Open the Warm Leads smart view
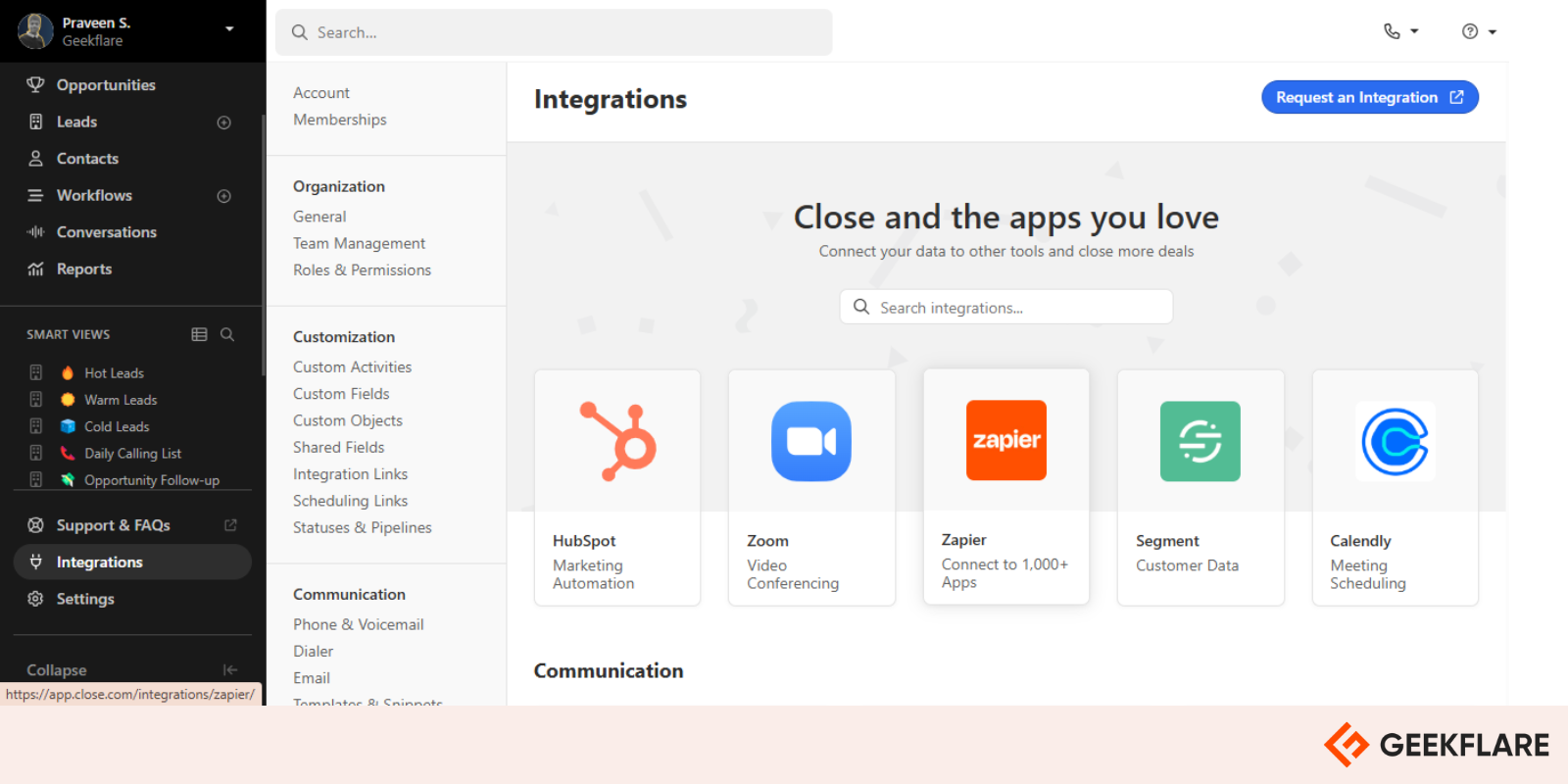The width and height of the screenshot is (1568, 784). (x=121, y=400)
